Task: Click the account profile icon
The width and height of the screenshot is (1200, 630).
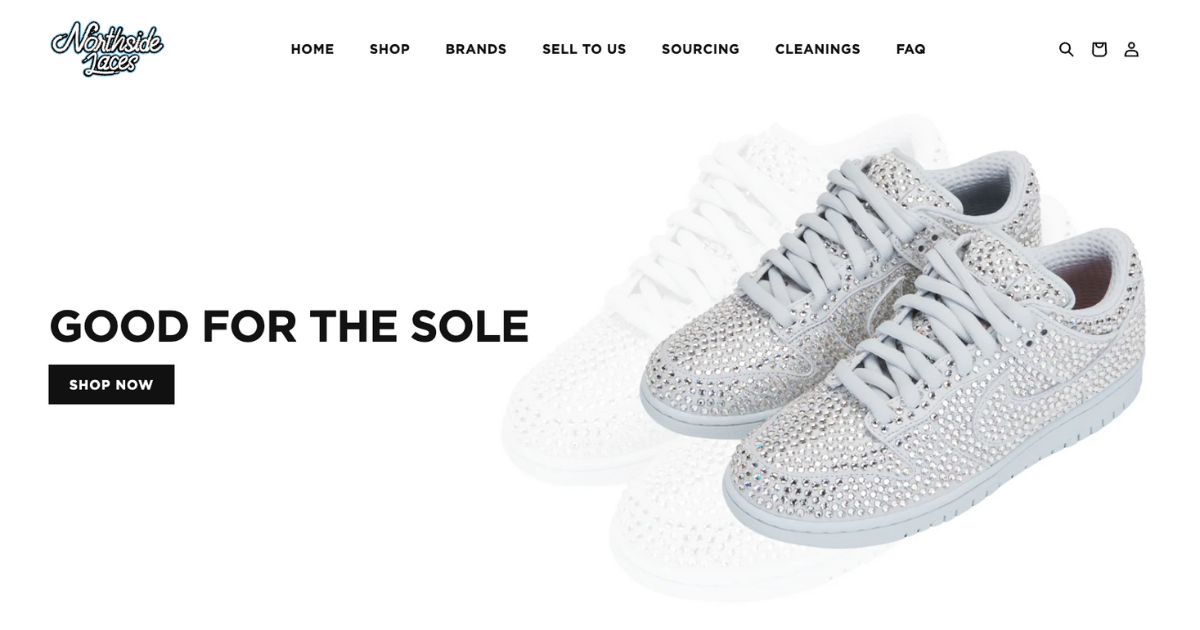Action: [1131, 49]
